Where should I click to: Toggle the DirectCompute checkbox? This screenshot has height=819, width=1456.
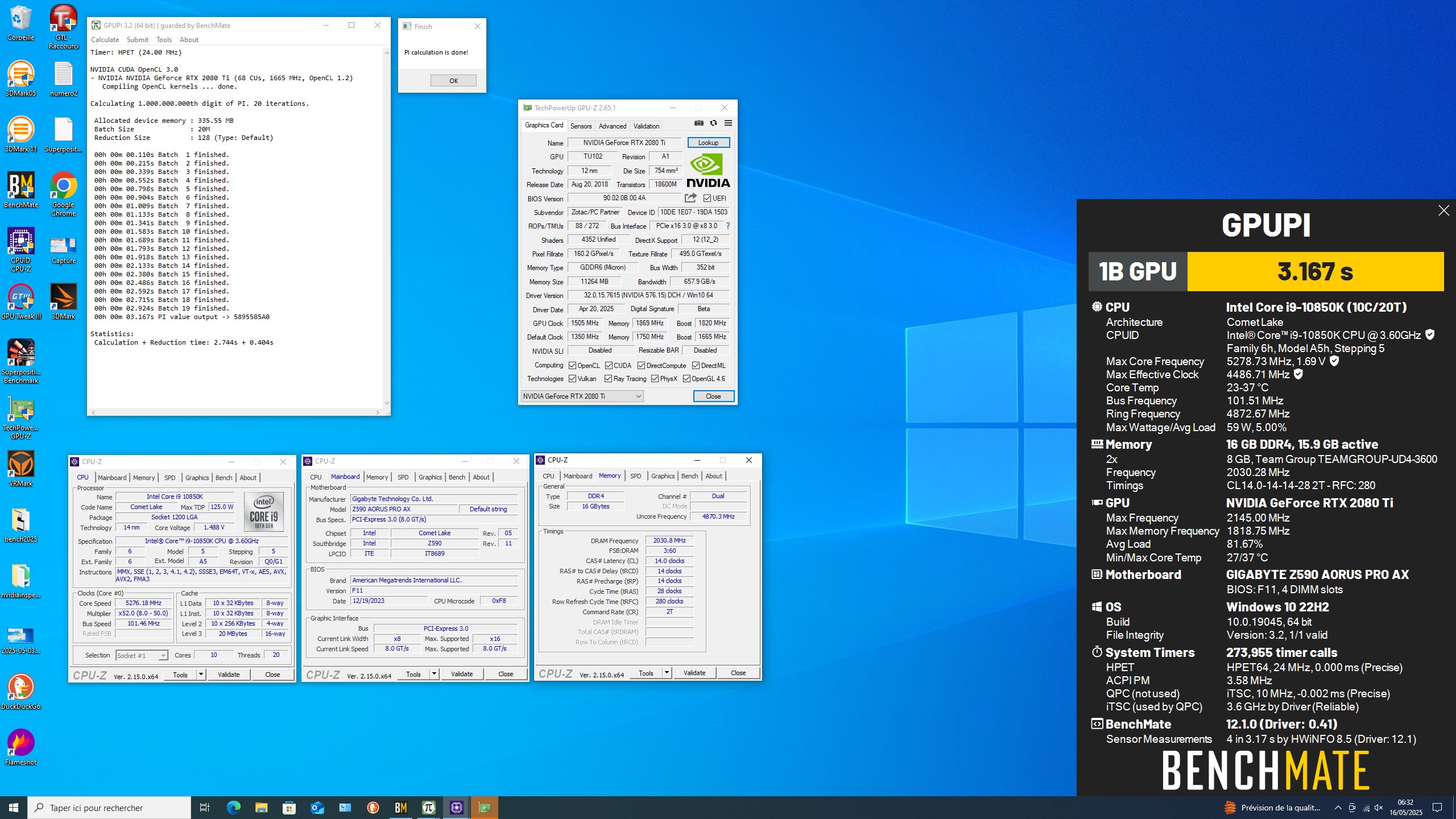pos(642,366)
